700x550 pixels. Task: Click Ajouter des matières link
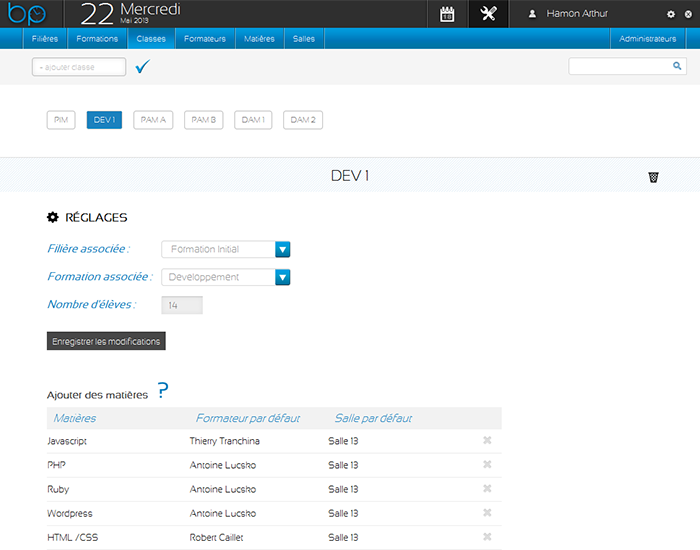(97, 395)
